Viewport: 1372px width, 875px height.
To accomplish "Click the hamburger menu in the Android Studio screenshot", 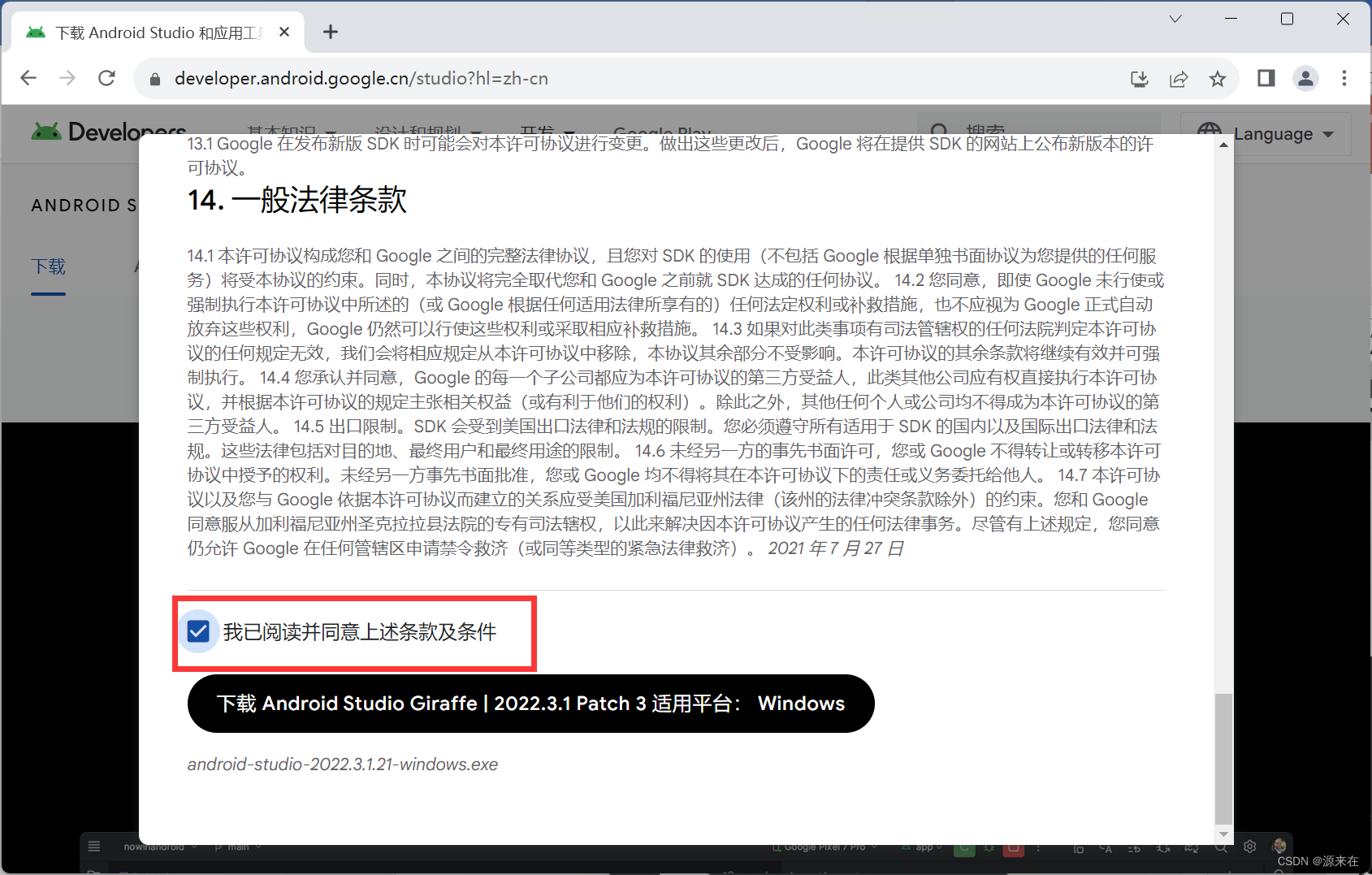I will (x=94, y=847).
